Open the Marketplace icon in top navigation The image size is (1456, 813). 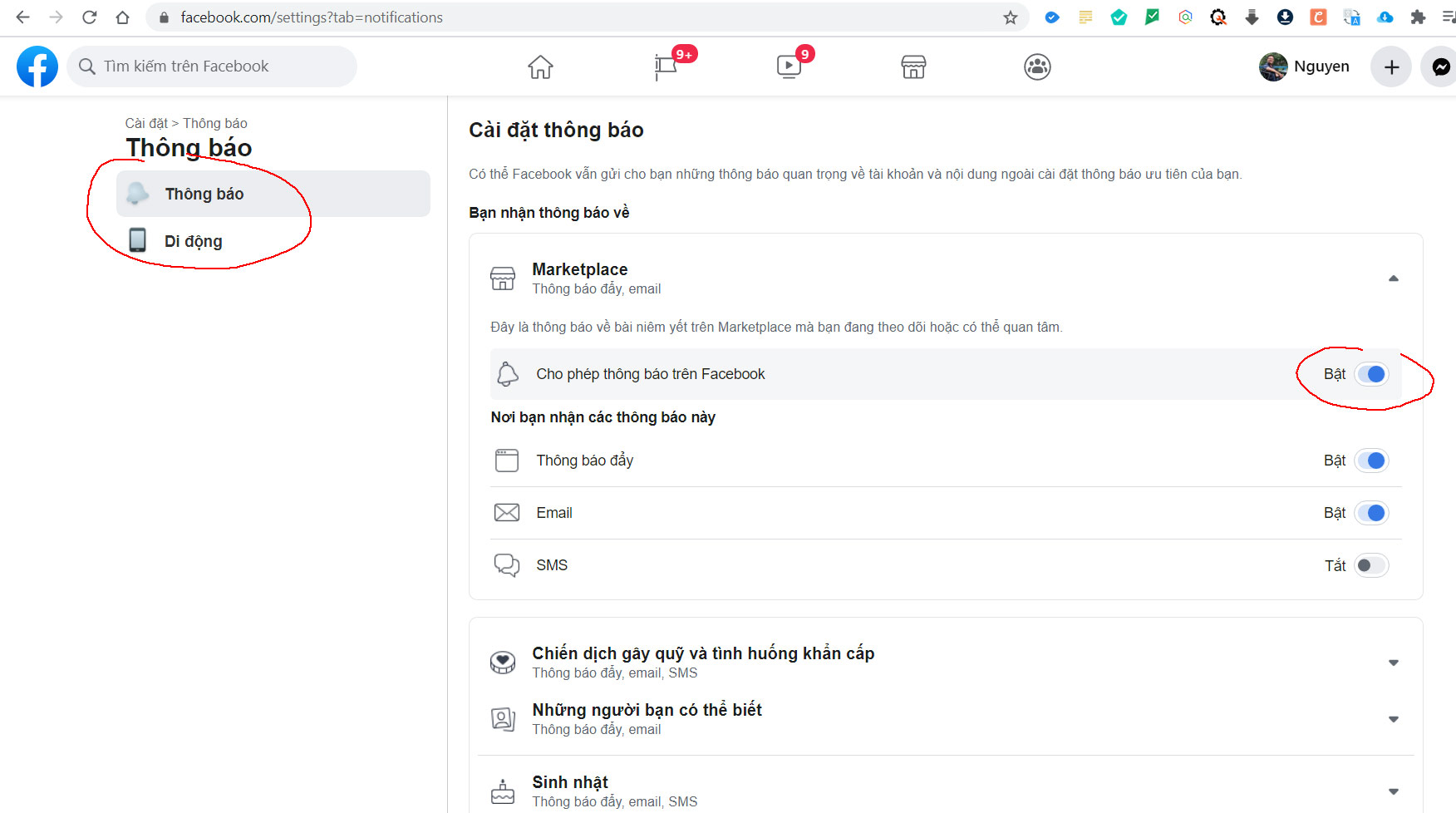point(913,67)
